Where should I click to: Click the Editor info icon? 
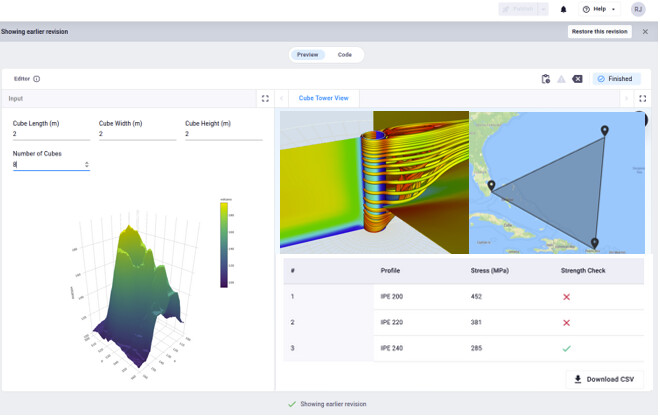[x=37, y=79]
